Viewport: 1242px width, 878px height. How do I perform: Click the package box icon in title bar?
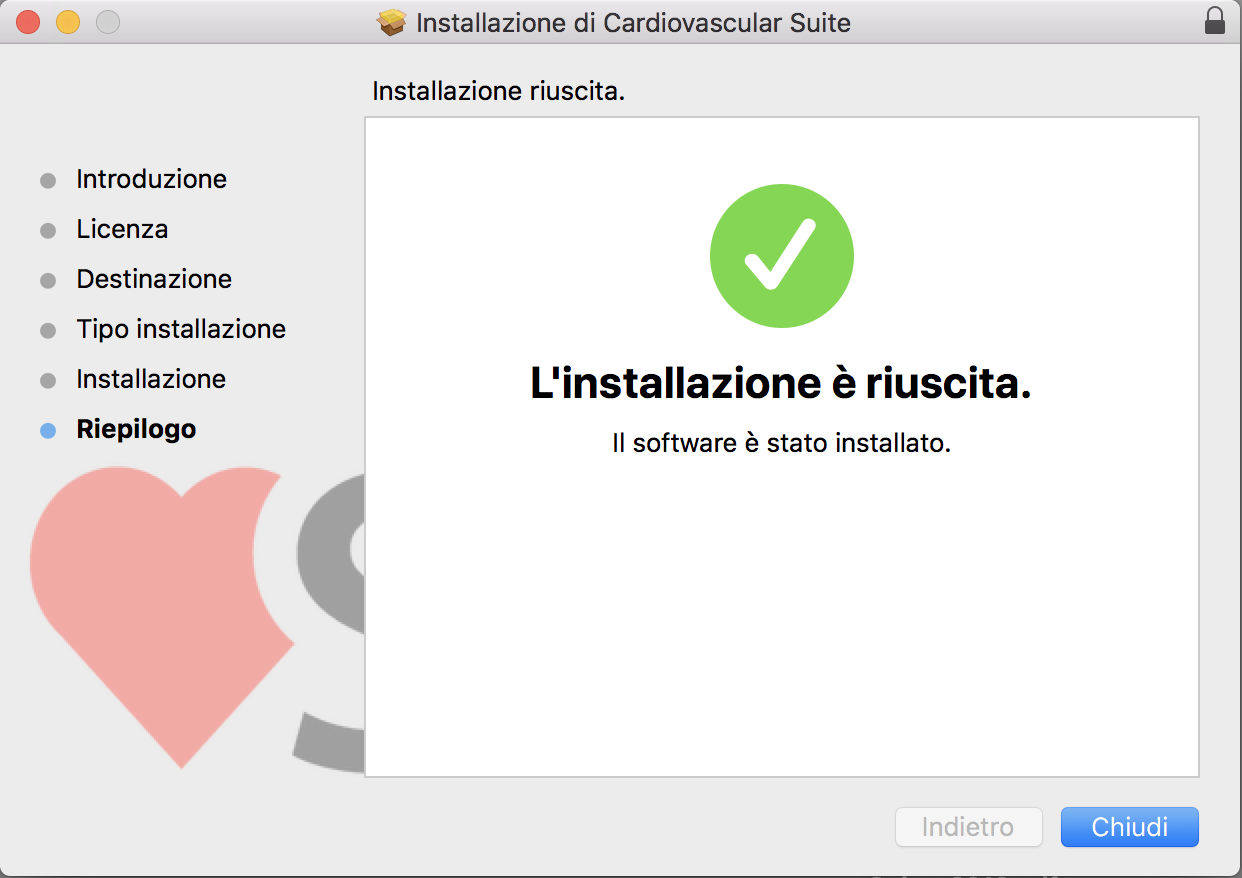click(392, 22)
